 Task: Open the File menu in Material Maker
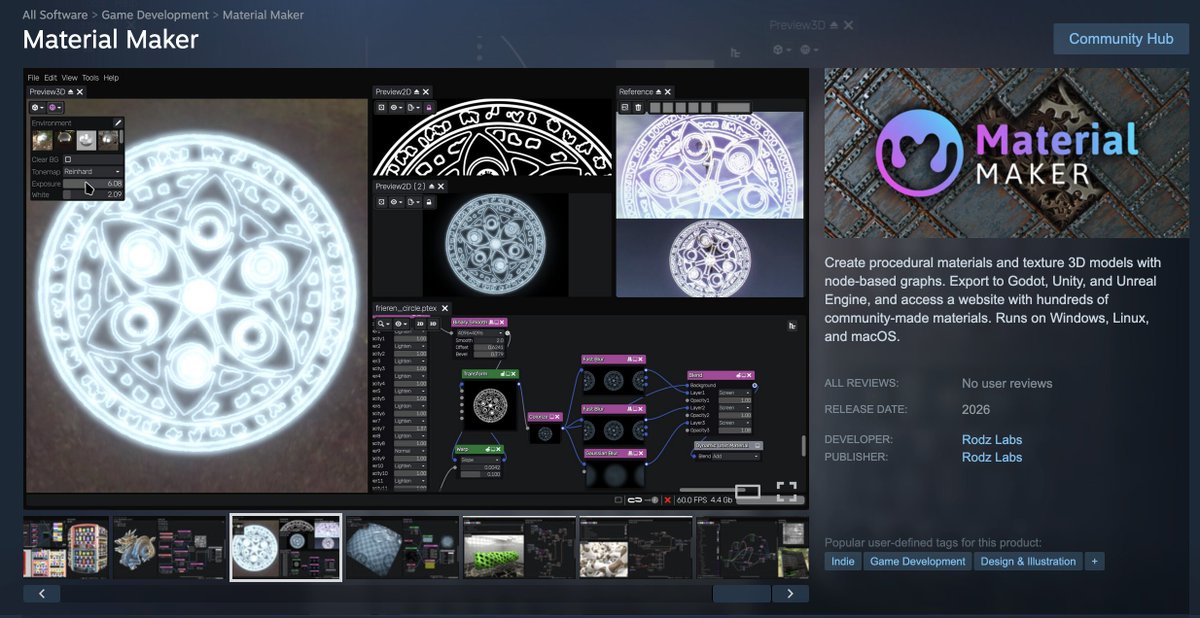click(x=33, y=77)
